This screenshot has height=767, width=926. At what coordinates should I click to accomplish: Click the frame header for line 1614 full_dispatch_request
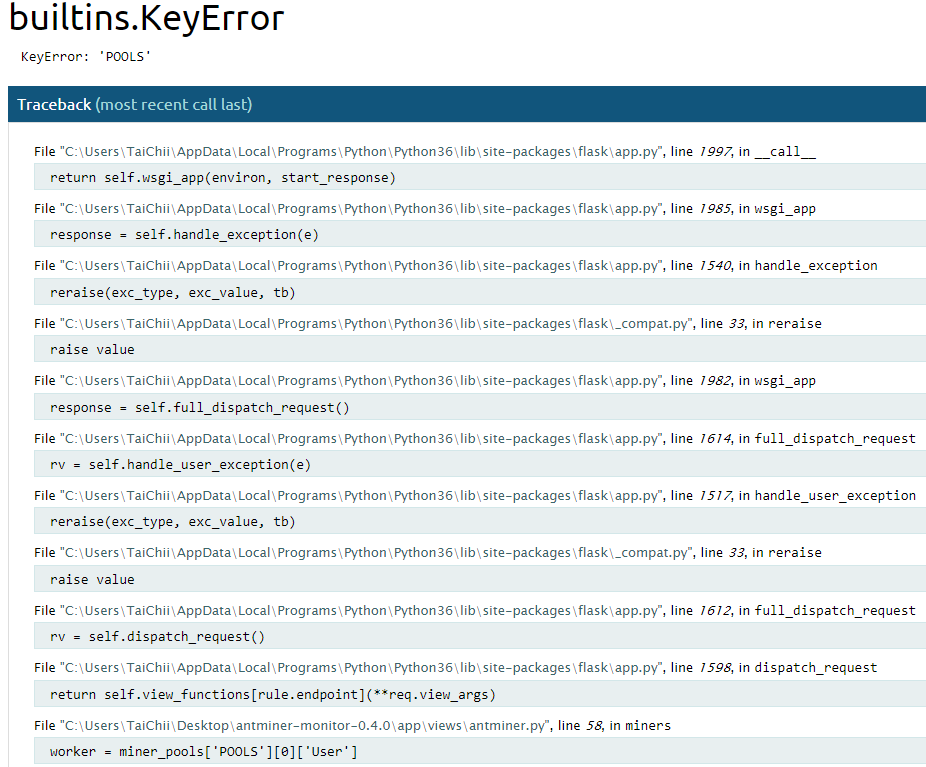click(475, 439)
